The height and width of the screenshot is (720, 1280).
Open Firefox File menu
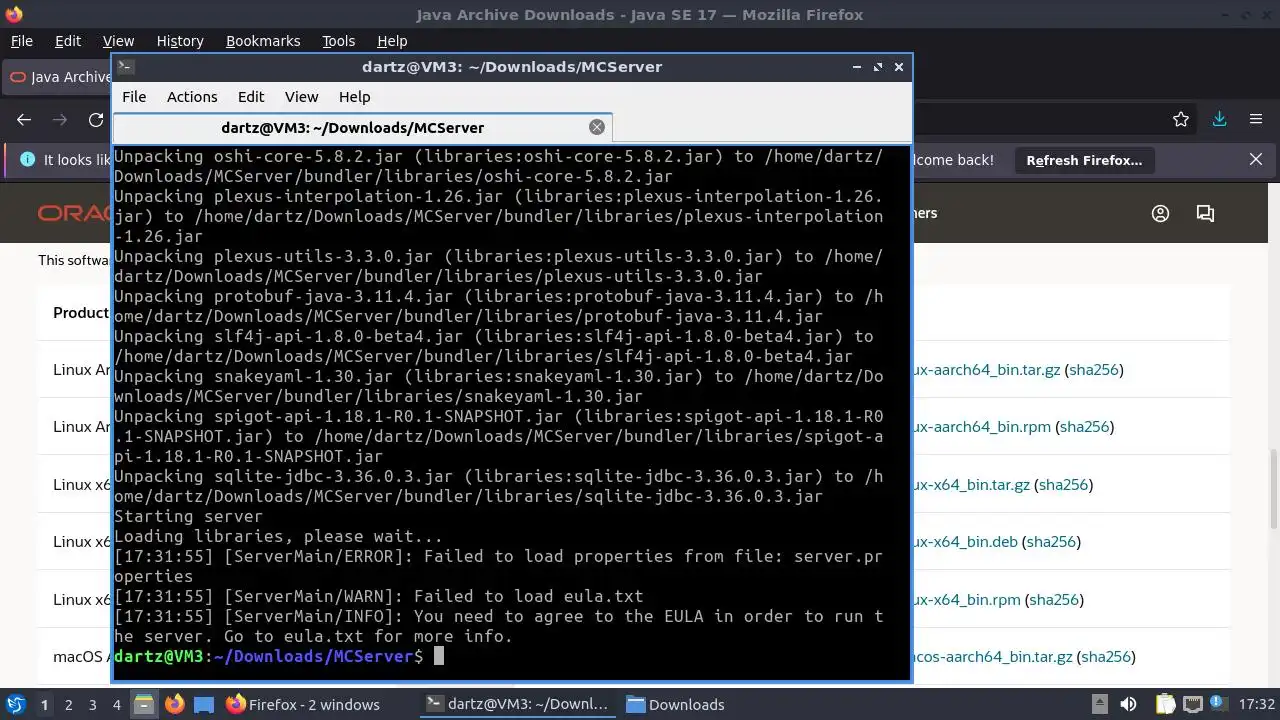pyautogui.click(x=21, y=41)
